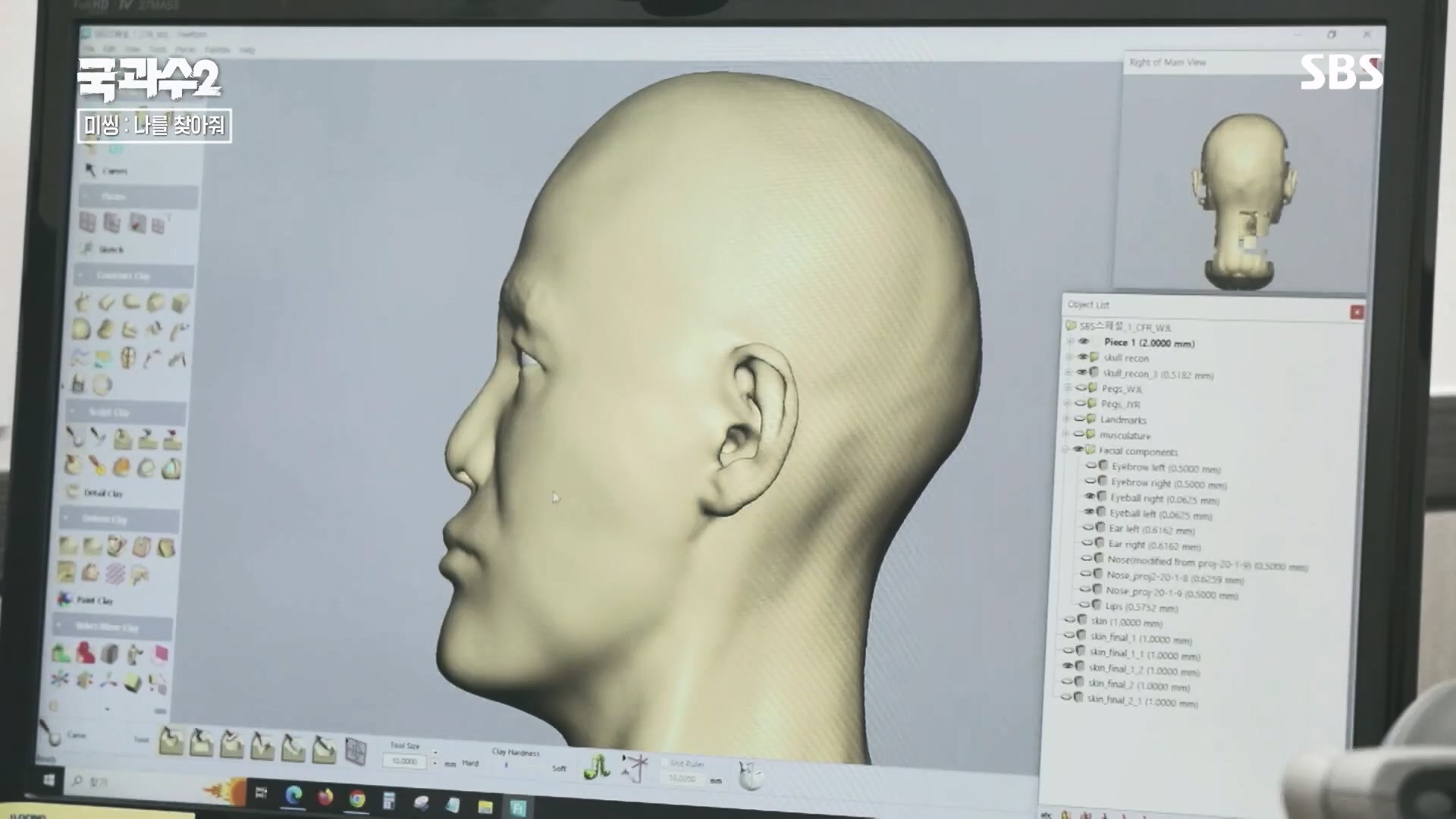The height and width of the screenshot is (819, 1456).
Task: Click the Right of Main View thumbnail
Action: click(1243, 182)
